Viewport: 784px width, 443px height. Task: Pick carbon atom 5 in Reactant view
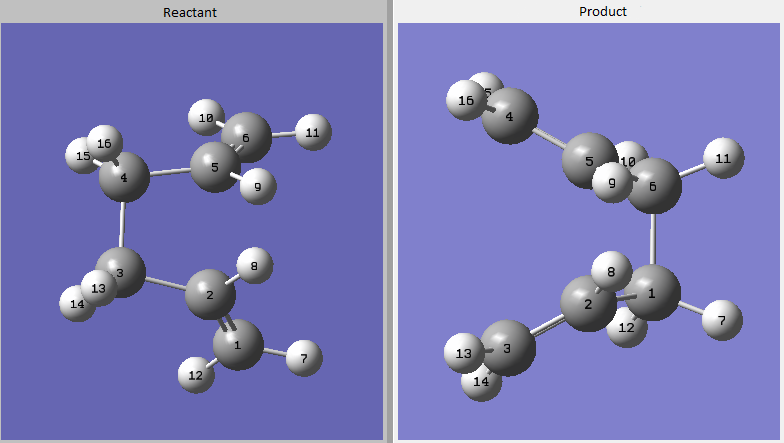click(x=216, y=167)
